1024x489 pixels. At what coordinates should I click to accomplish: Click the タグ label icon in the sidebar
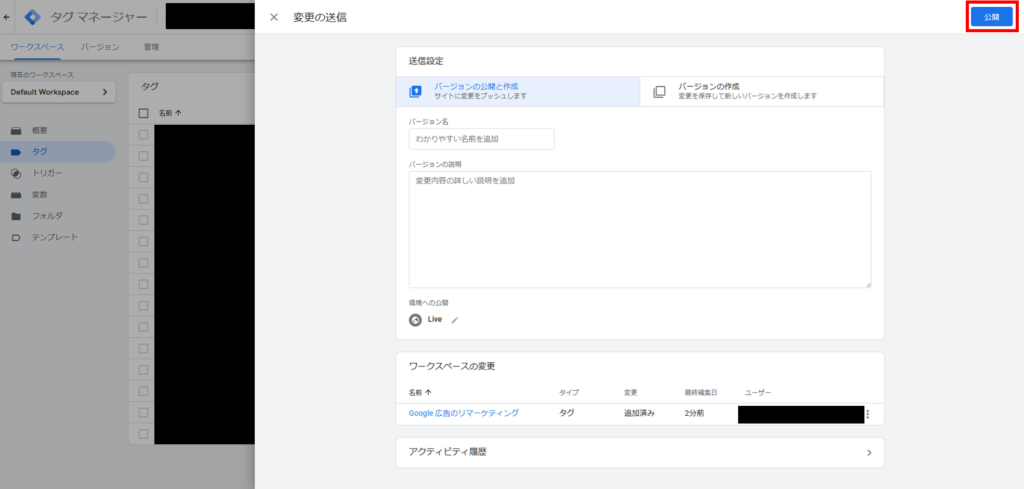pyautogui.click(x=16, y=152)
